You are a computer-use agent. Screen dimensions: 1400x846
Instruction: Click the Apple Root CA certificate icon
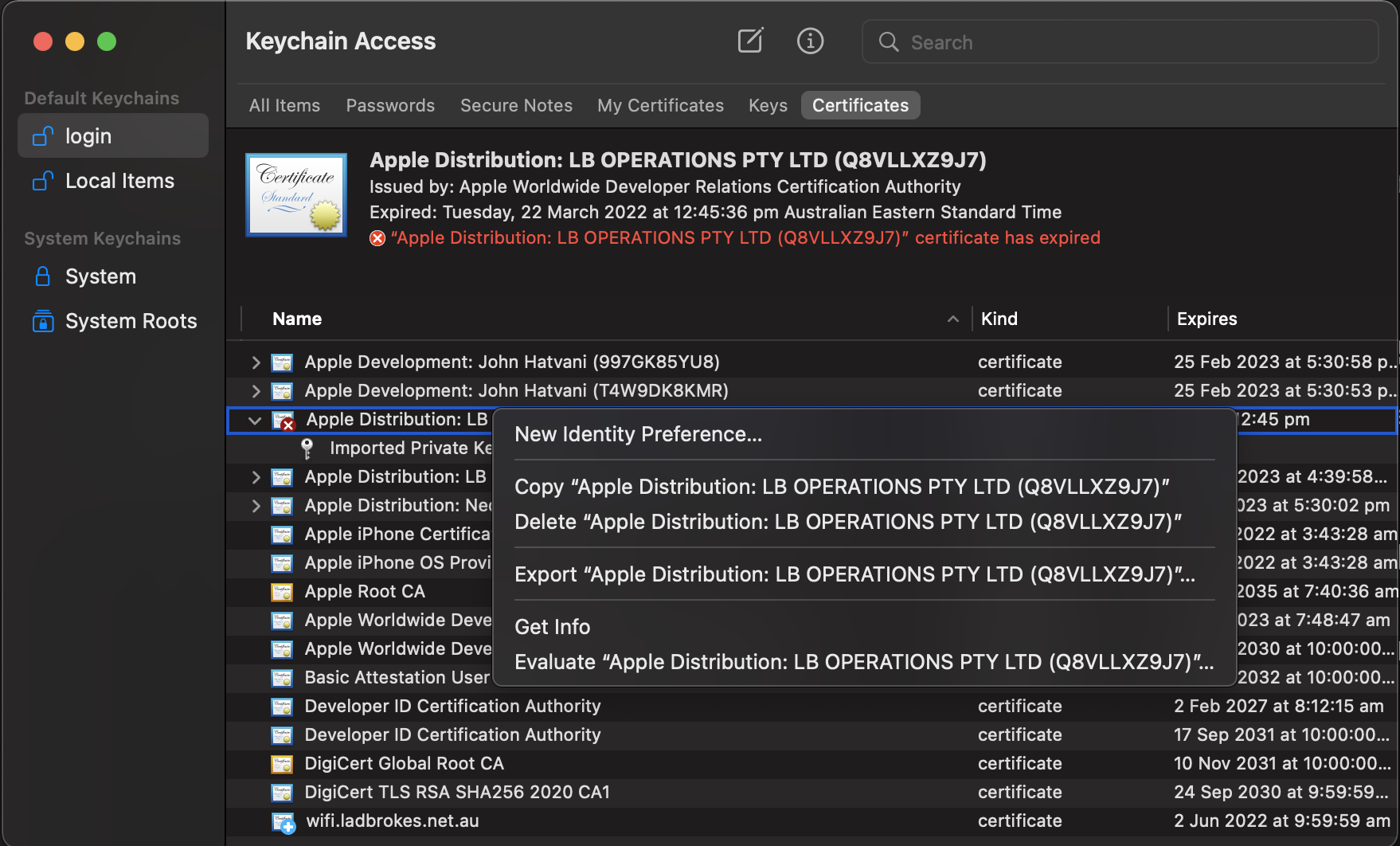tap(282, 592)
